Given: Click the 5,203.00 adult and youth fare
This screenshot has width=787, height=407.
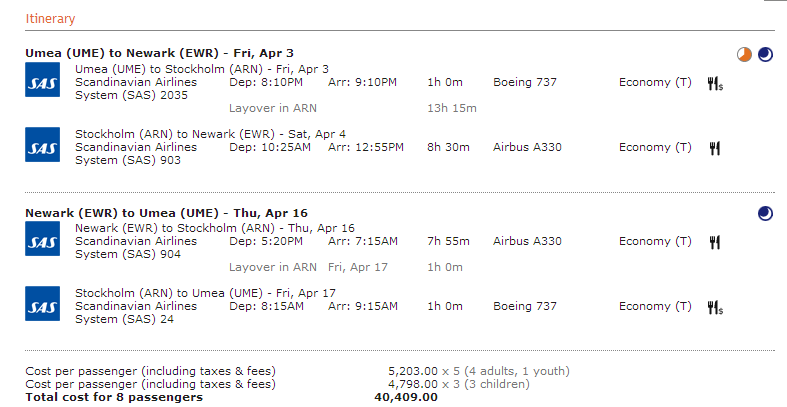Looking at the screenshot, I should point(413,371).
